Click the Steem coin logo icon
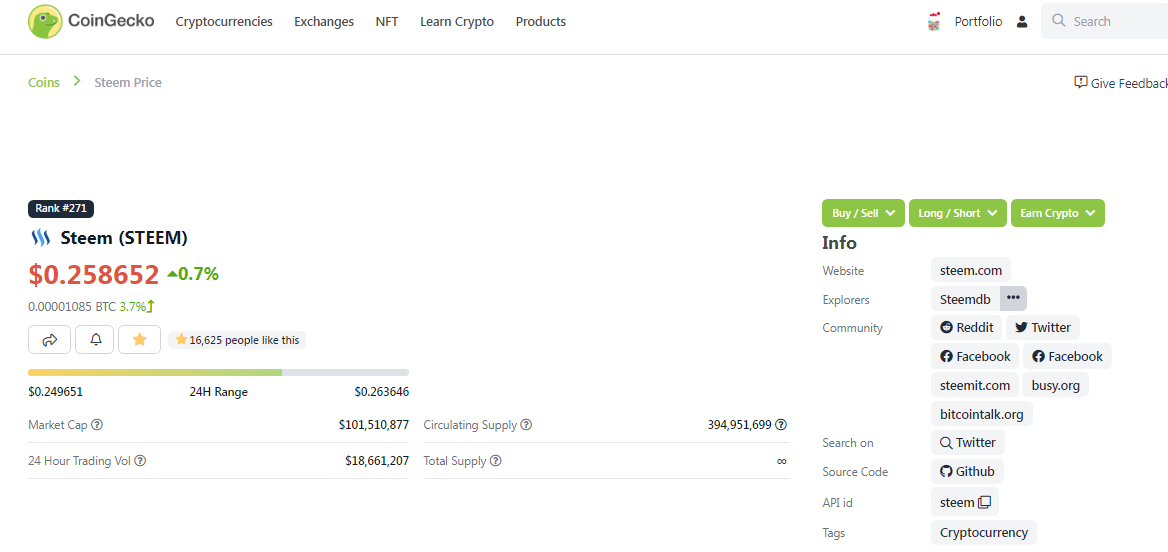The height and width of the screenshot is (552, 1168). [x=39, y=238]
